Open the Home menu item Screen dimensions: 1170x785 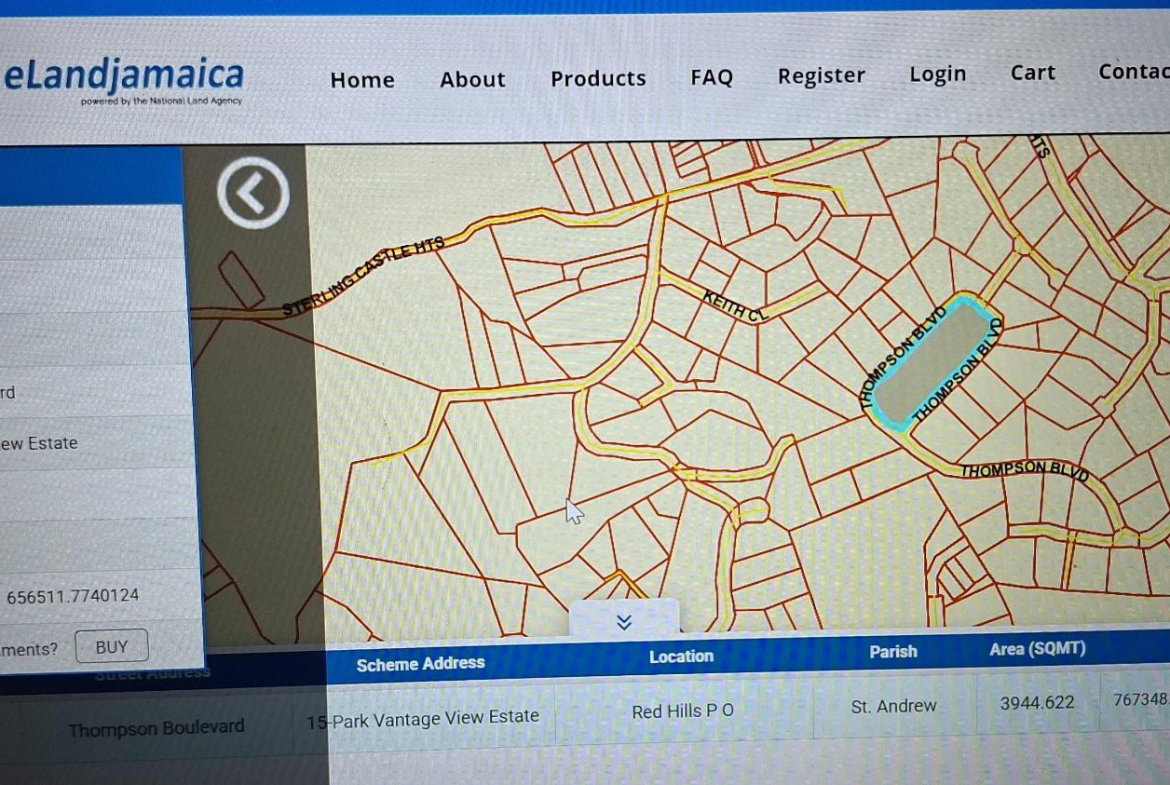point(362,80)
